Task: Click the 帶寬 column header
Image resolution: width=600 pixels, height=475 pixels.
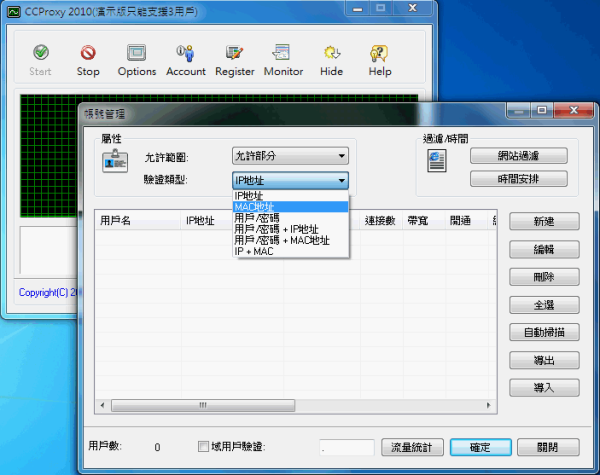Action: (x=423, y=220)
